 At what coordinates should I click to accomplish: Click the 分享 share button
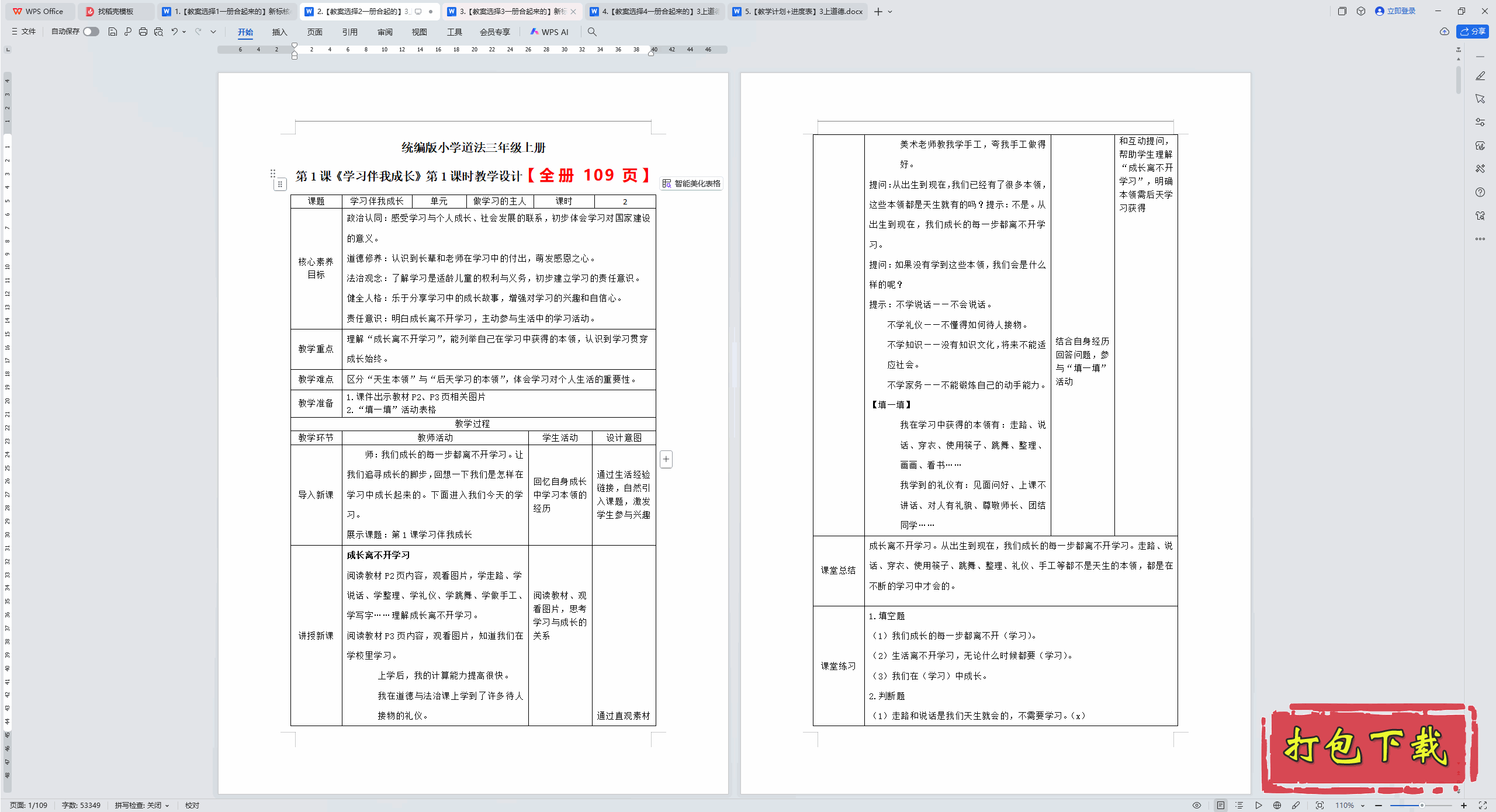click(x=1473, y=32)
